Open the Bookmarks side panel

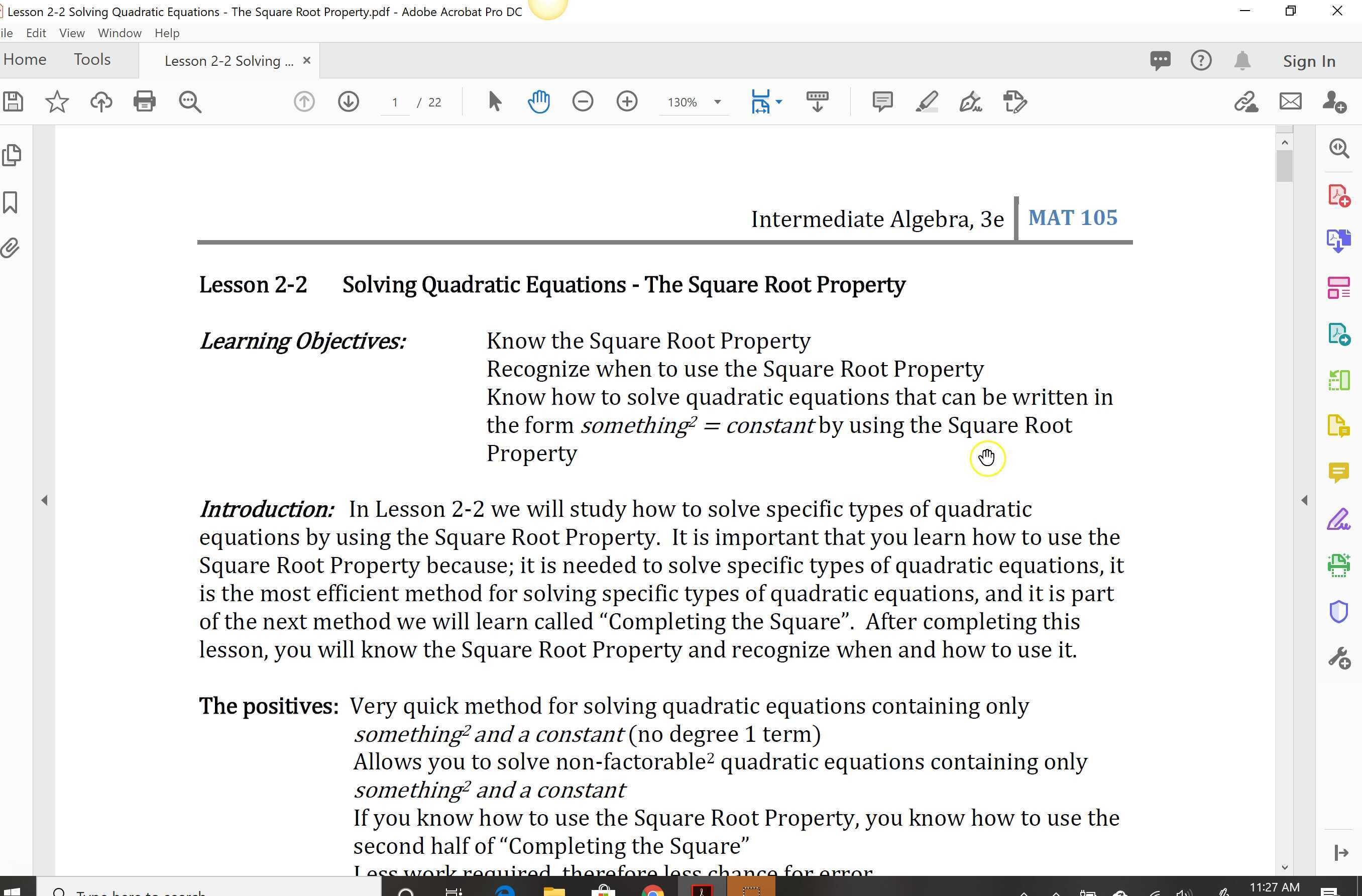[11, 202]
